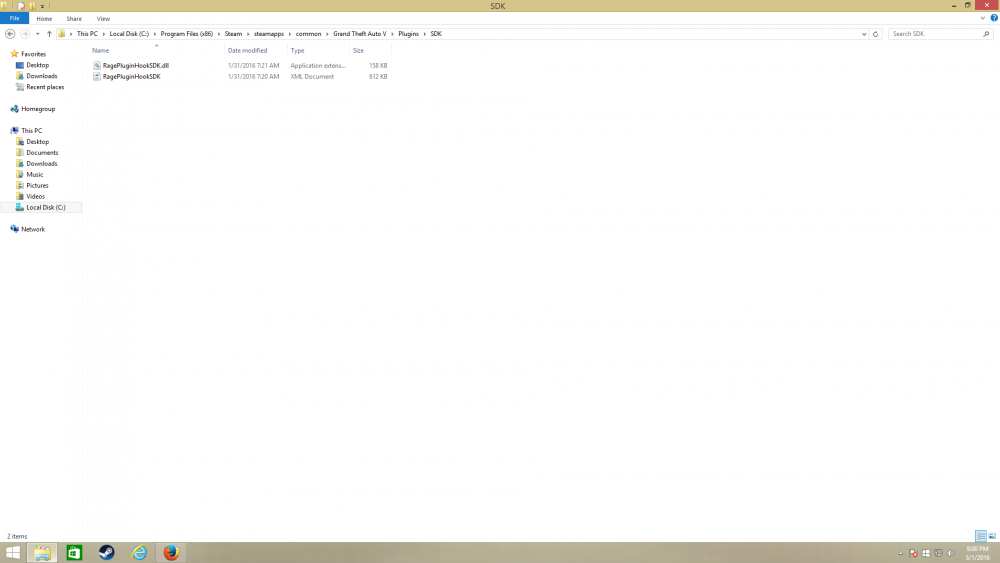Screen dimensions: 1000x563
Task: Open the File menu
Action: [x=14, y=18]
